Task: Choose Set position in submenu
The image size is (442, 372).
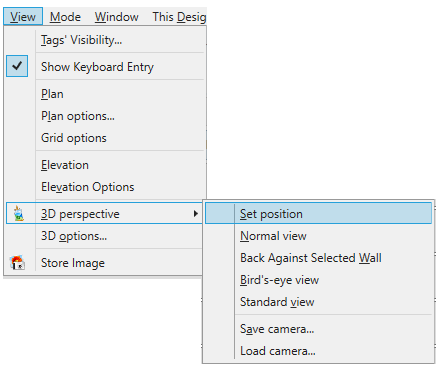Action: (x=318, y=214)
